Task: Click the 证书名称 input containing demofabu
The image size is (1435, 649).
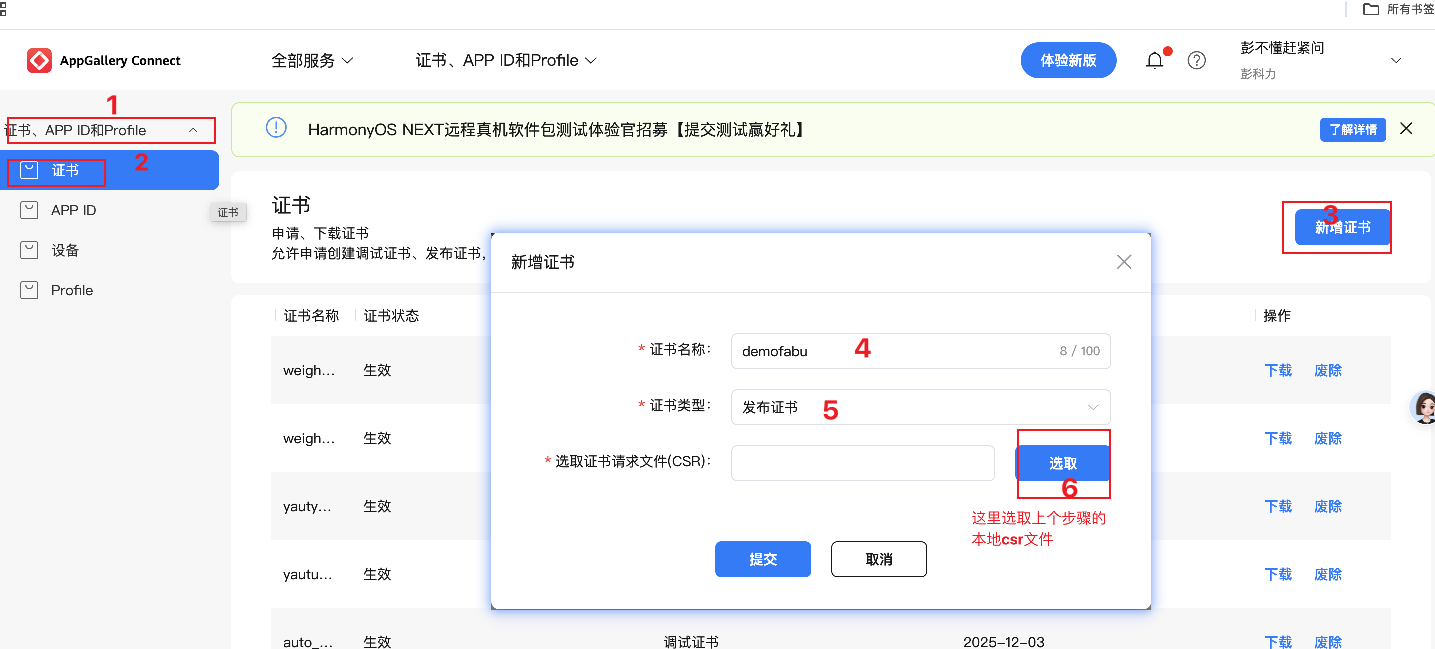Action: (900, 351)
